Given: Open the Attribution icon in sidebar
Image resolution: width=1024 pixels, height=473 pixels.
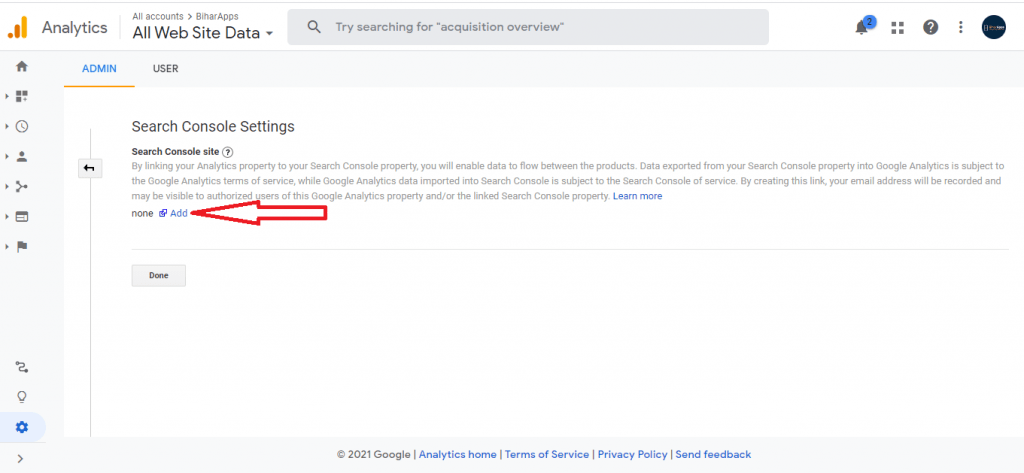Looking at the screenshot, I should [22, 367].
